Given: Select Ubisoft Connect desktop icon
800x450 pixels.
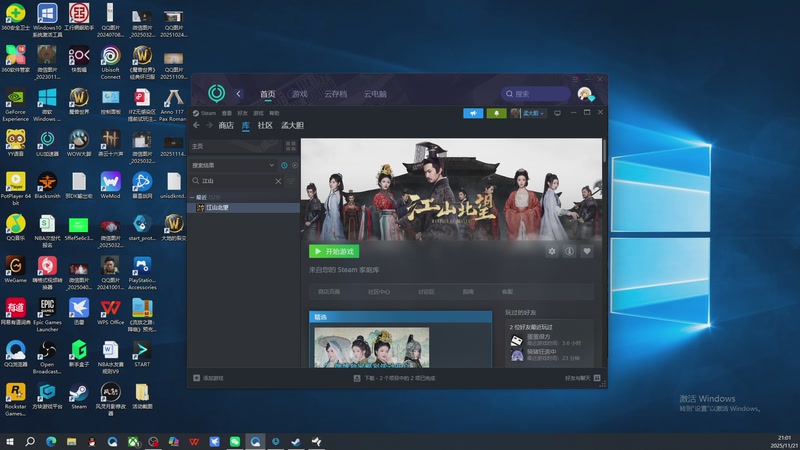Looking at the screenshot, I should (110, 62).
